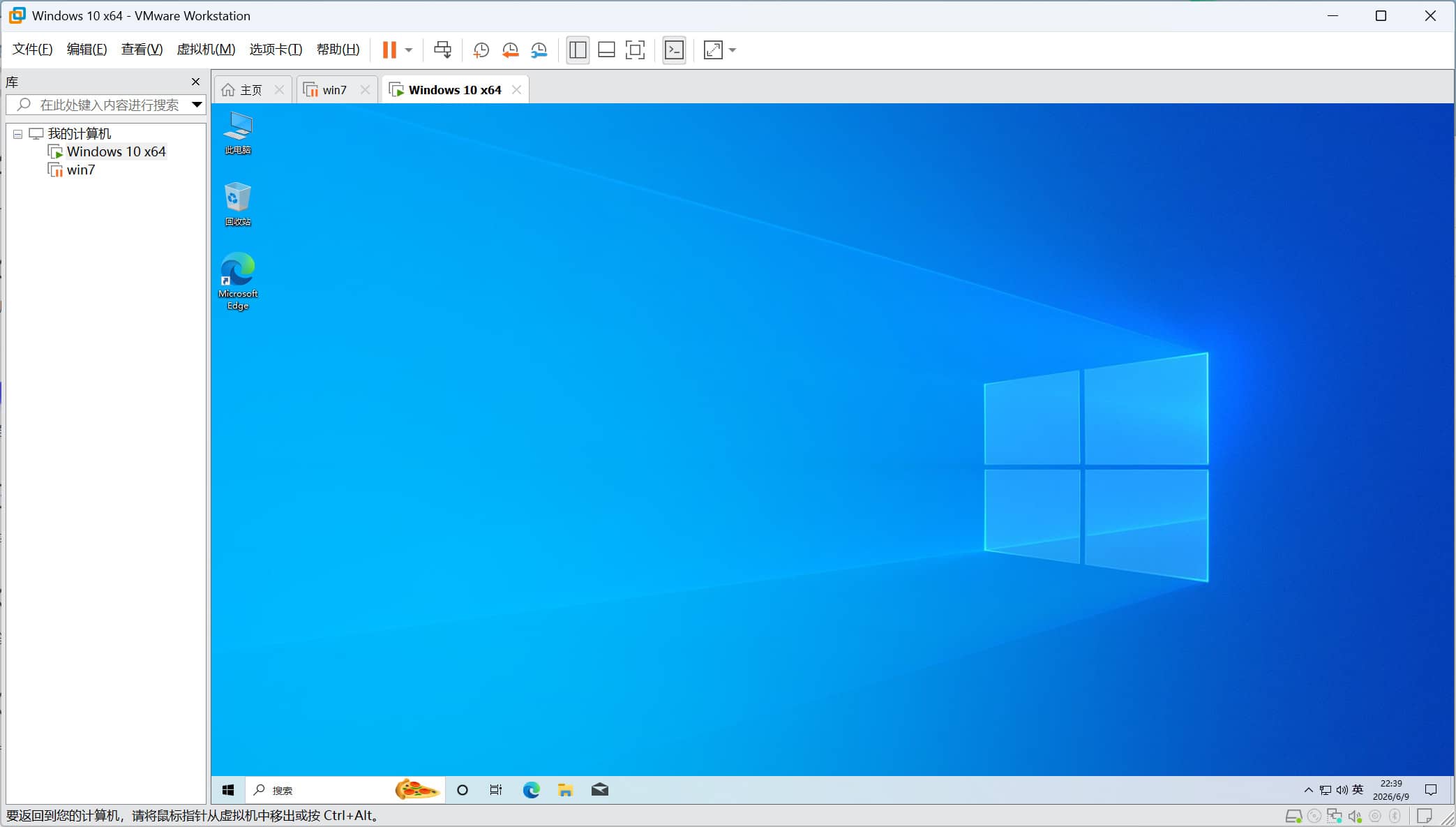This screenshot has width=1456, height=827.
Task: Close the 库 library panel
Action: (x=195, y=82)
